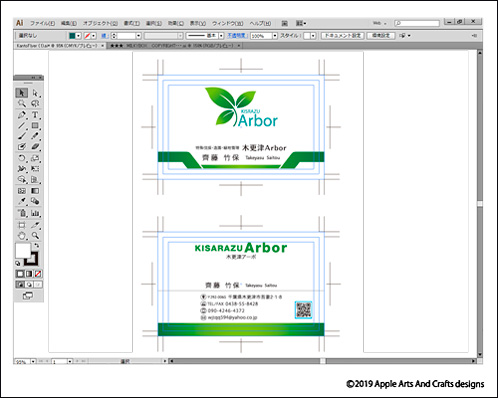Select the Eraser tool

click(x=35, y=147)
